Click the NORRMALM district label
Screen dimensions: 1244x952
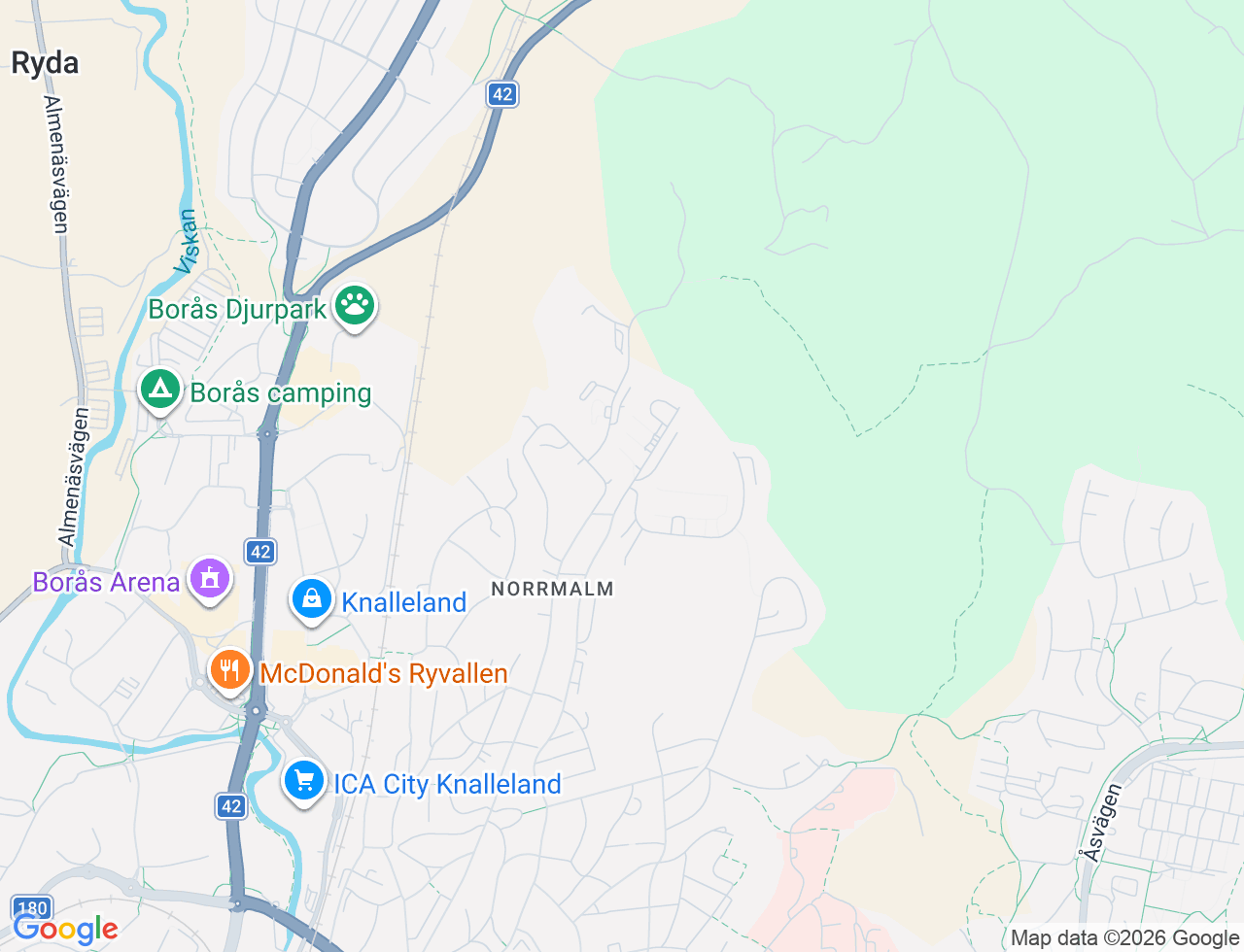click(x=553, y=589)
